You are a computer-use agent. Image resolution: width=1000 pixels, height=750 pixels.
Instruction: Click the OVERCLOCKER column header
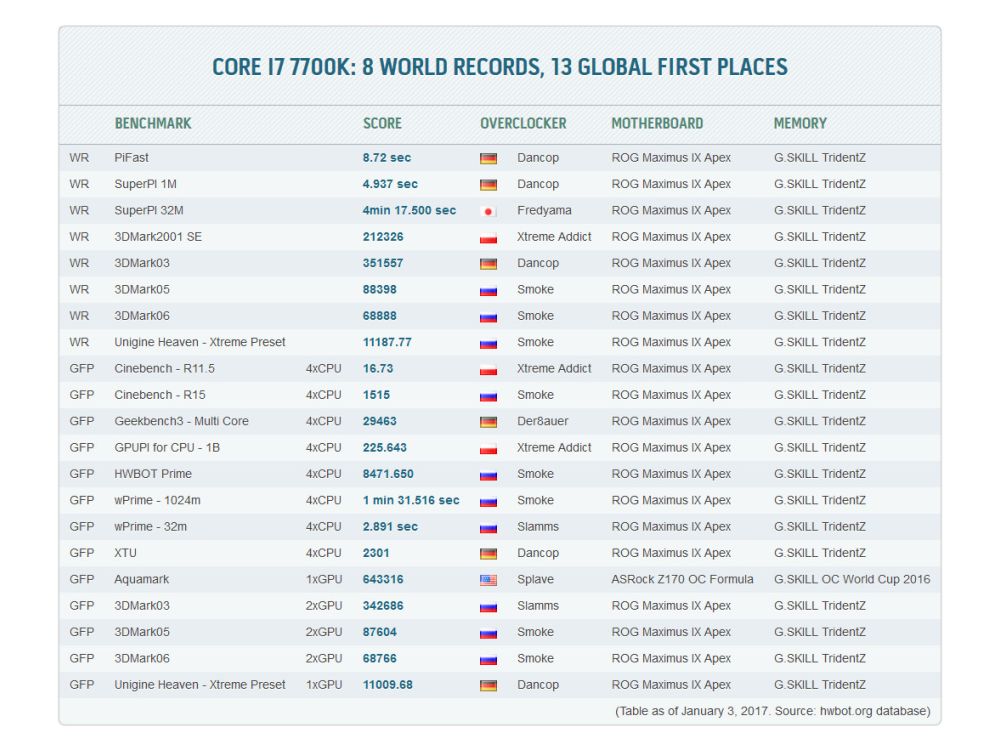pyautogui.click(x=523, y=123)
